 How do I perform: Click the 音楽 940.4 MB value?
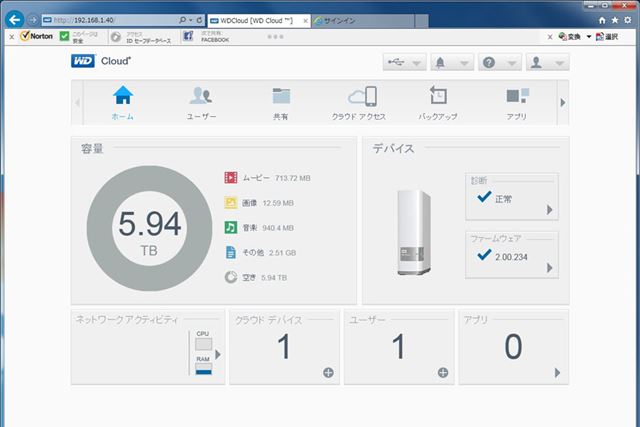[278, 228]
